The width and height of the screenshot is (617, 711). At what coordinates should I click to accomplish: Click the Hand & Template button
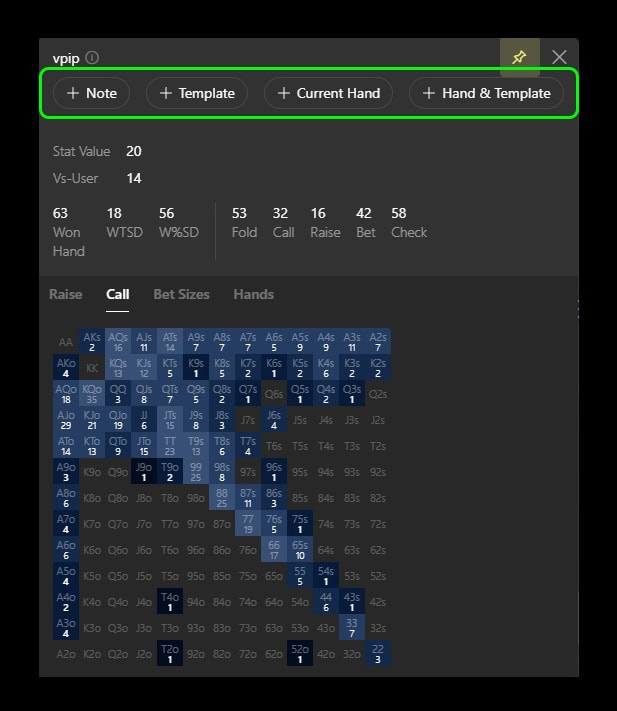pos(486,93)
